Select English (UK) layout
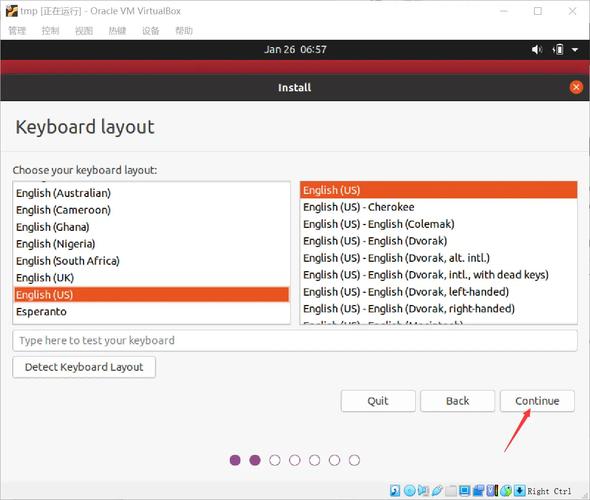This screenshot has height=500, width=590. [x=151, y=278]
